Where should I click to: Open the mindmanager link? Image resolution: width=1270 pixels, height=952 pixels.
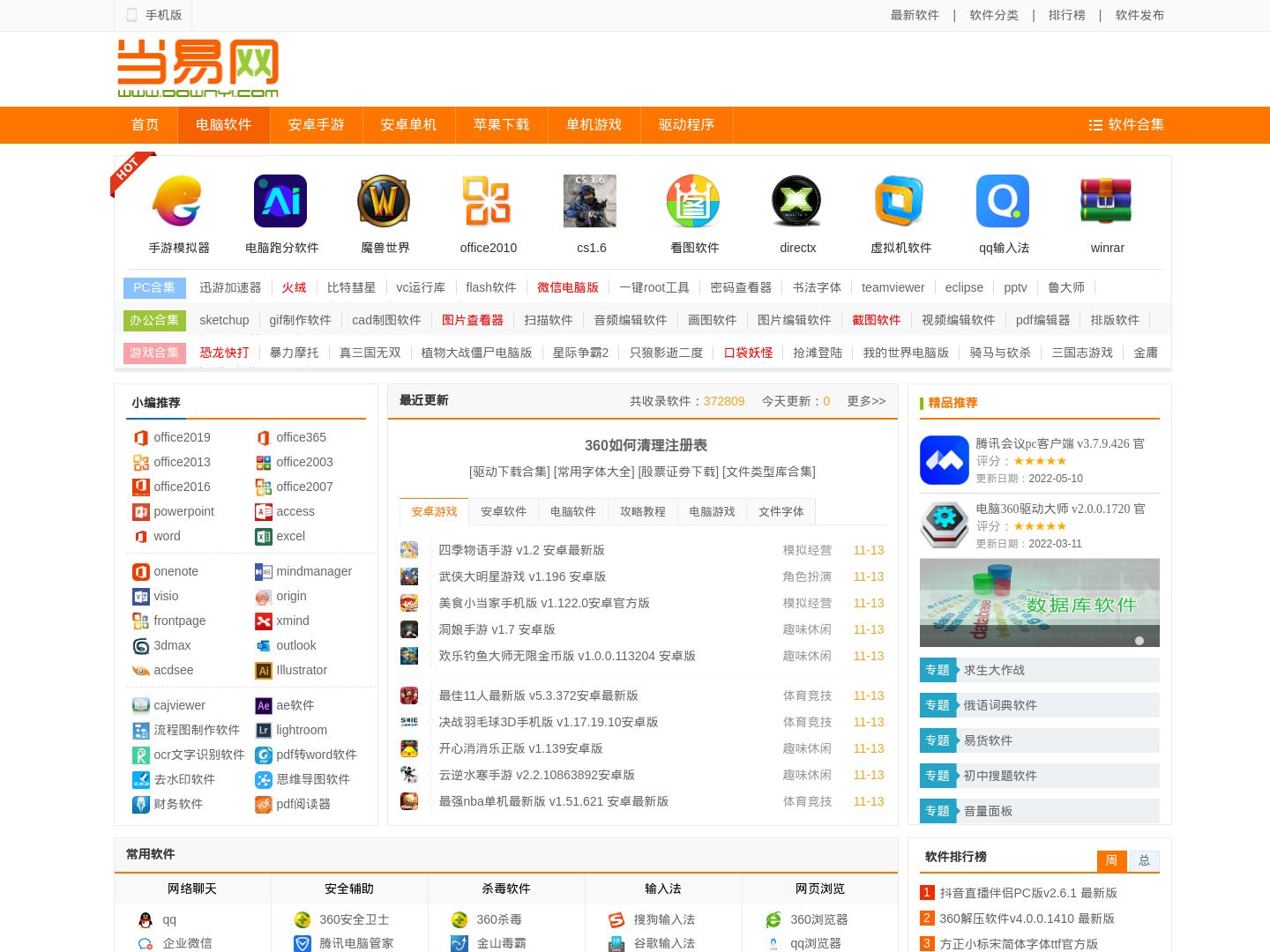(x=314, y=571)
